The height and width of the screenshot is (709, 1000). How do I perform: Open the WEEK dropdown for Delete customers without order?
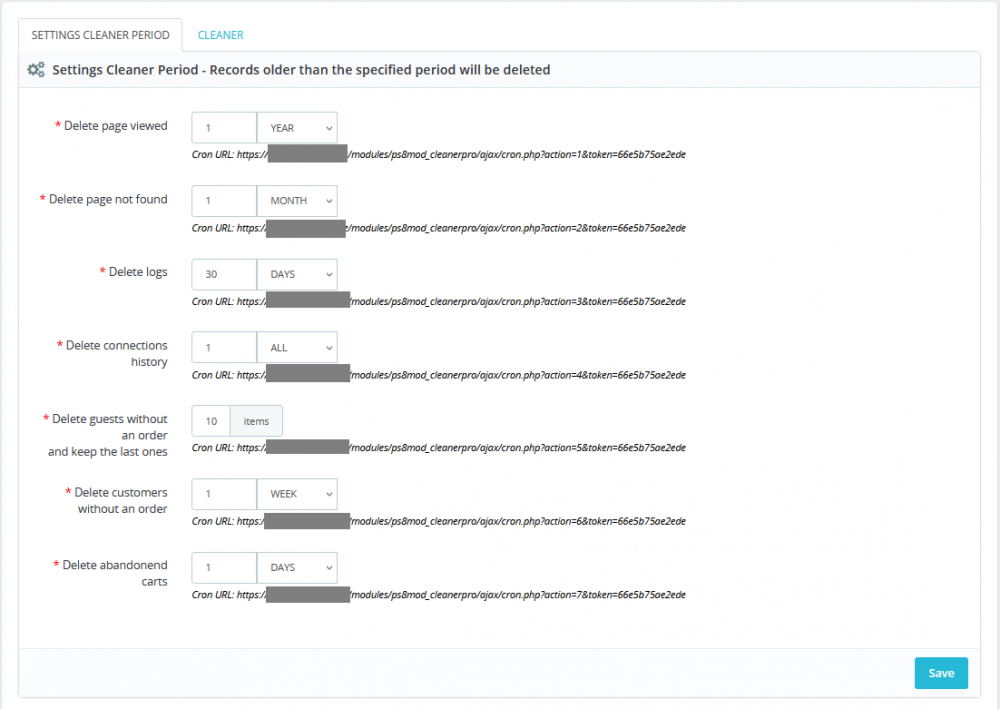pyautogui.click(x=296, y=494)
